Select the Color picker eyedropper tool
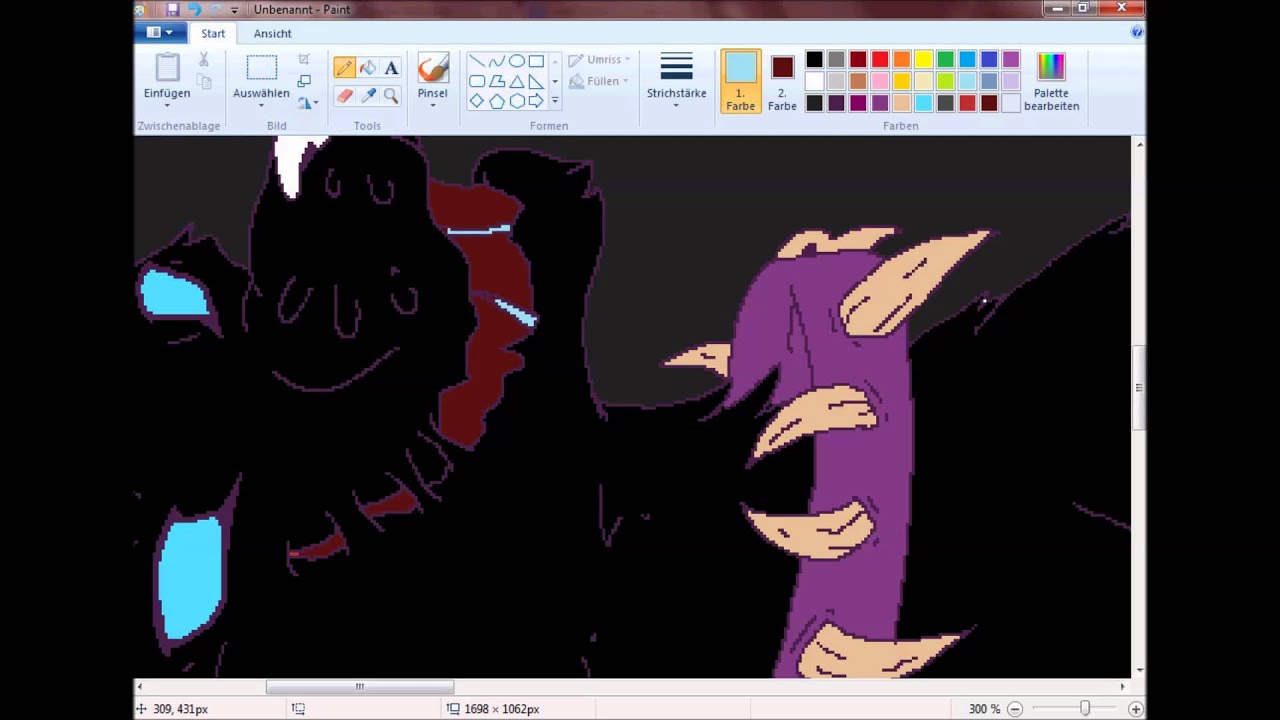Viewport: 1280px width, 720px height. pyautogui.click(x=367, y=96)
